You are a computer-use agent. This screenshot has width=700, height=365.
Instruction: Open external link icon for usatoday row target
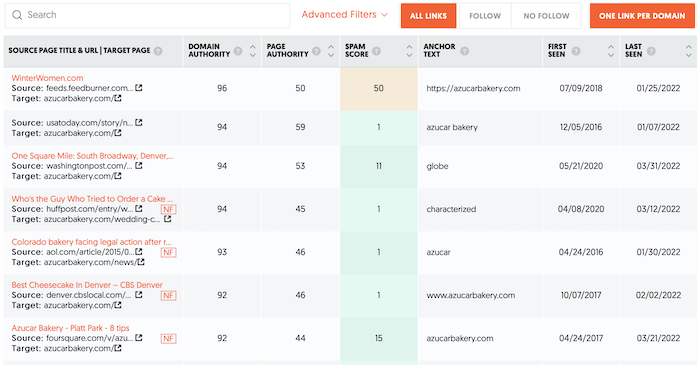tap(118, 133)
